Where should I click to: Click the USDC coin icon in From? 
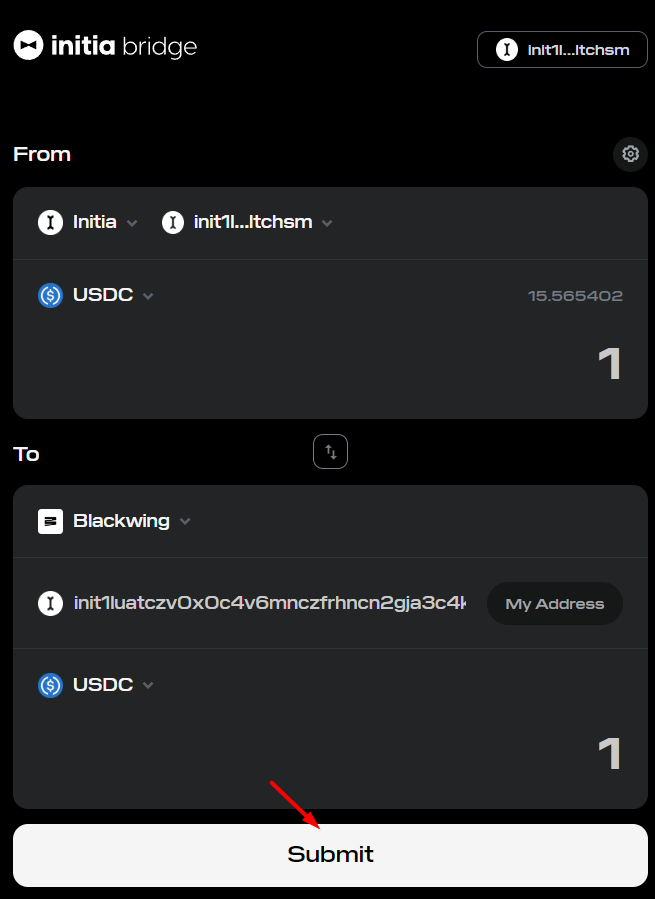click(x=50, y=296)
